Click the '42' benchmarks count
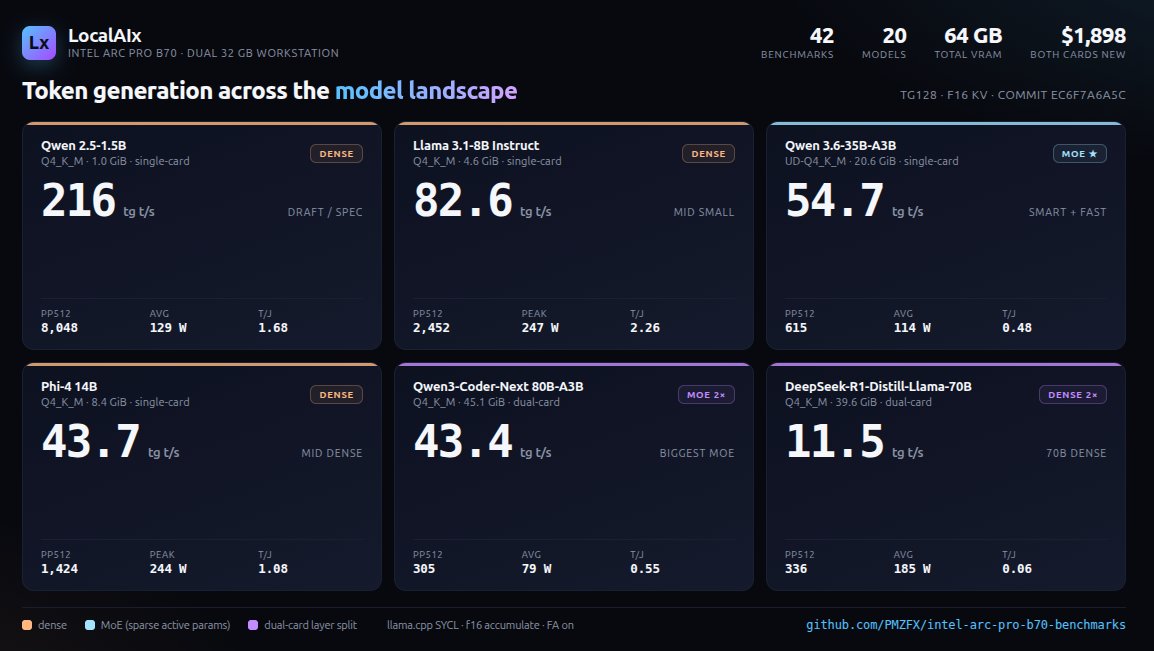 [821, 35]
